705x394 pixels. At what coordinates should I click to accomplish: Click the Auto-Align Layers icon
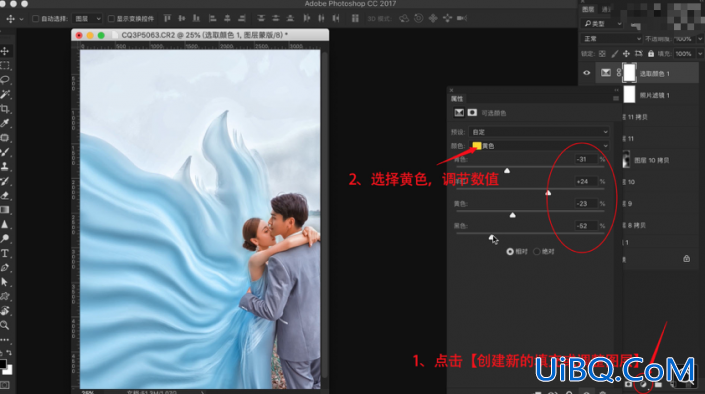pyautogui.click(x=355, y=18)
